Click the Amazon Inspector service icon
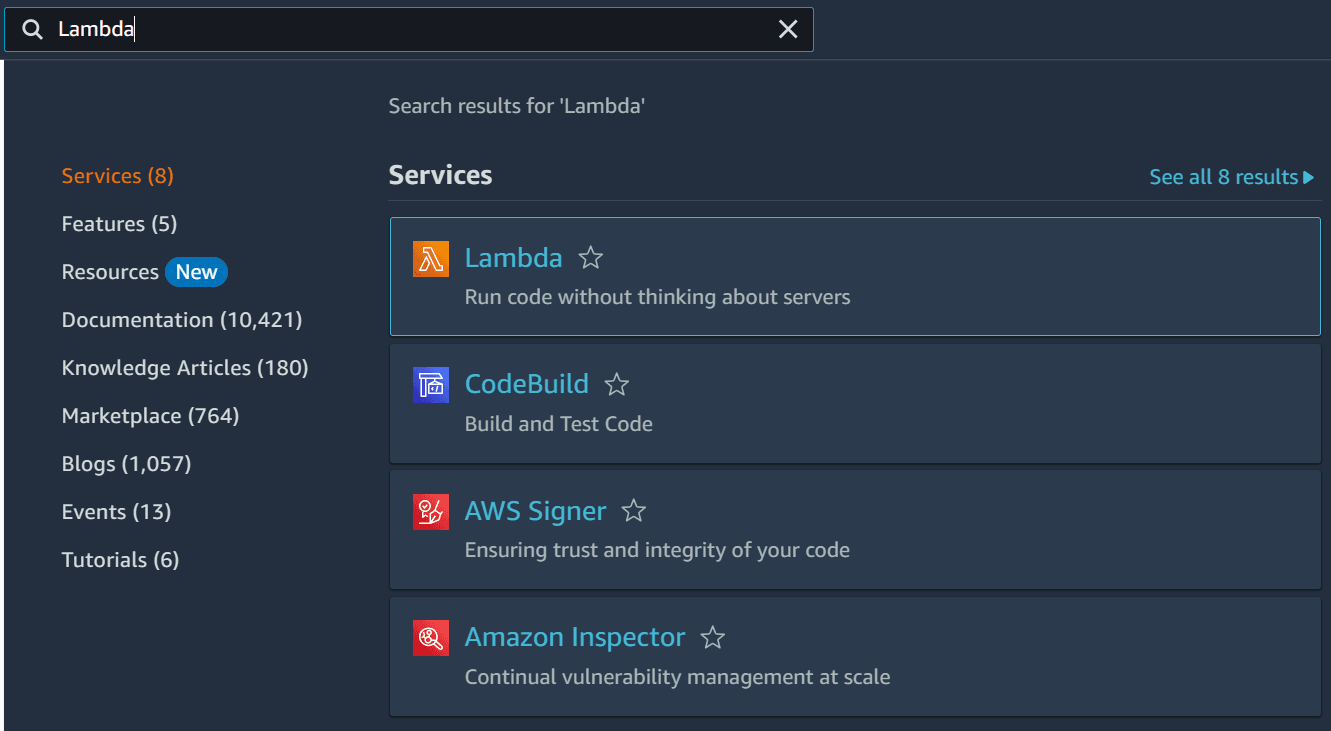Image resolution: width=1331 pixels, height=731 pixels. 431,637
